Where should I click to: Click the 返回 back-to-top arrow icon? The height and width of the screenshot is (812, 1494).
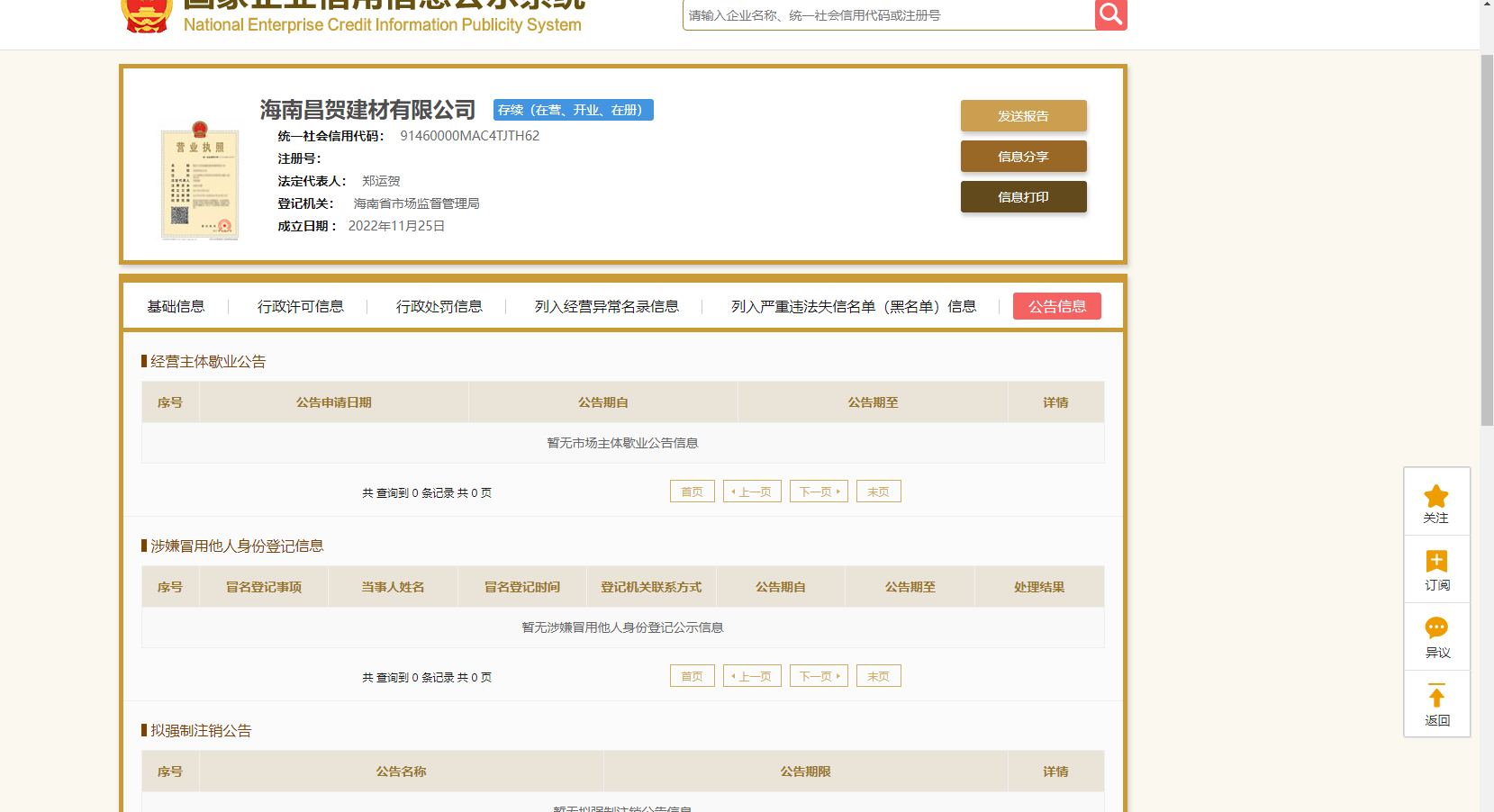tap(1436, 696)
